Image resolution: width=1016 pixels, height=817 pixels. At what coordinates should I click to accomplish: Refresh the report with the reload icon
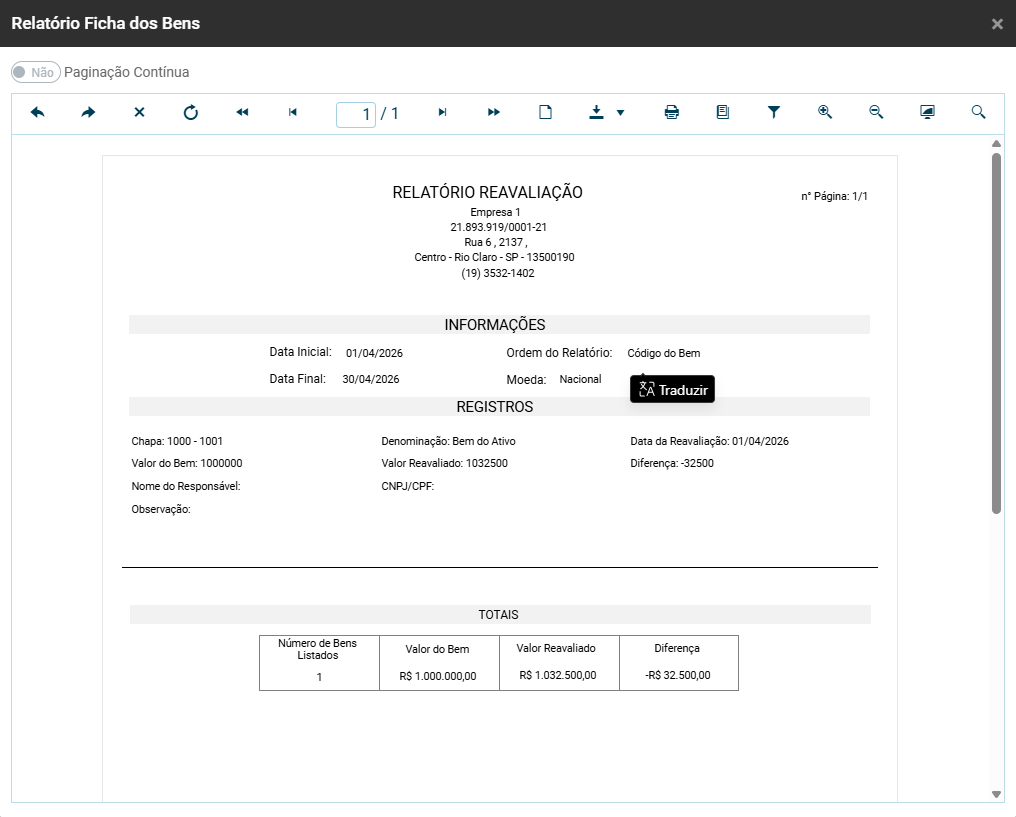click(x=191, y=113)
